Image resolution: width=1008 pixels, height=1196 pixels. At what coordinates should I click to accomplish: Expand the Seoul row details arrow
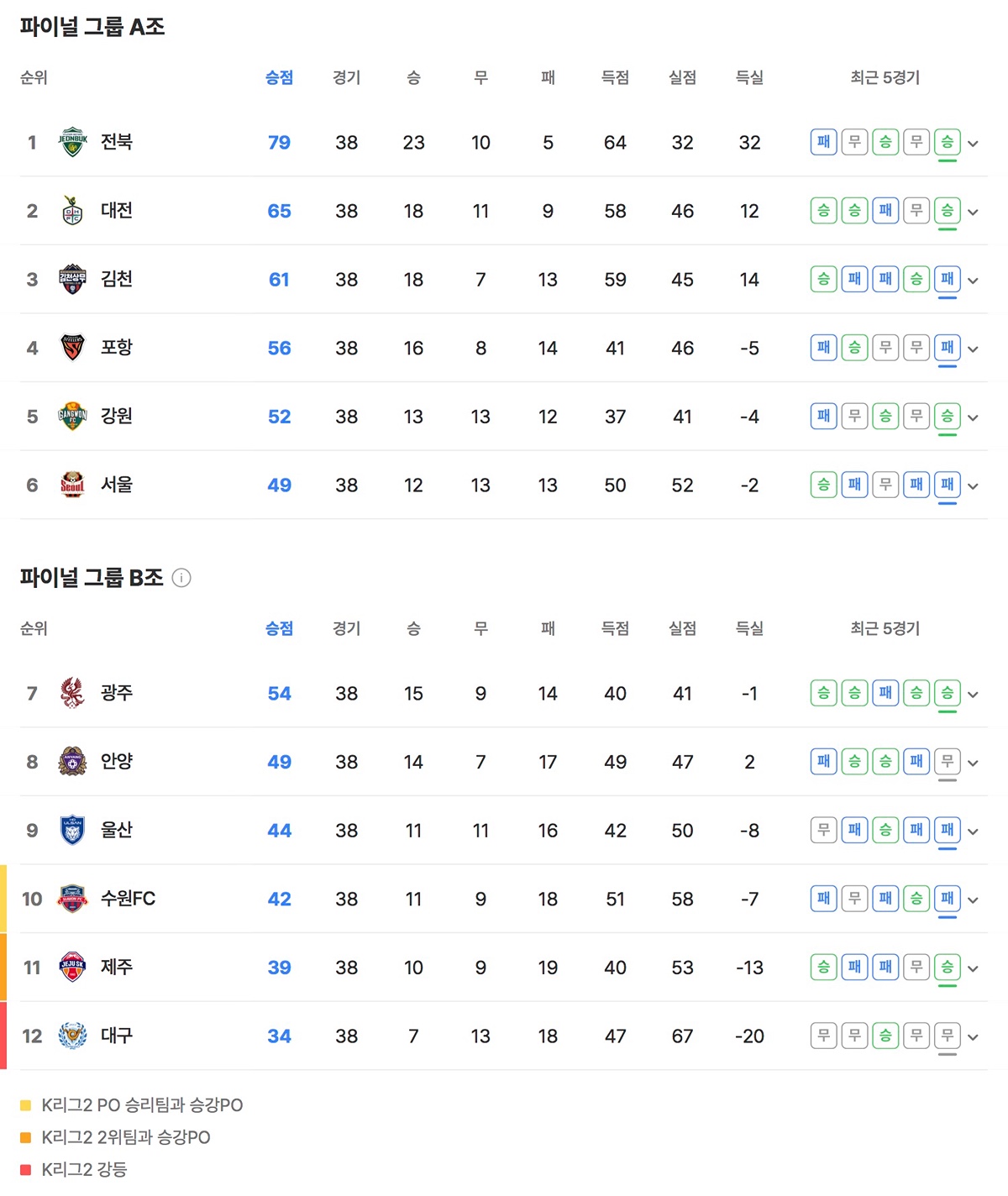coord(973,486)
